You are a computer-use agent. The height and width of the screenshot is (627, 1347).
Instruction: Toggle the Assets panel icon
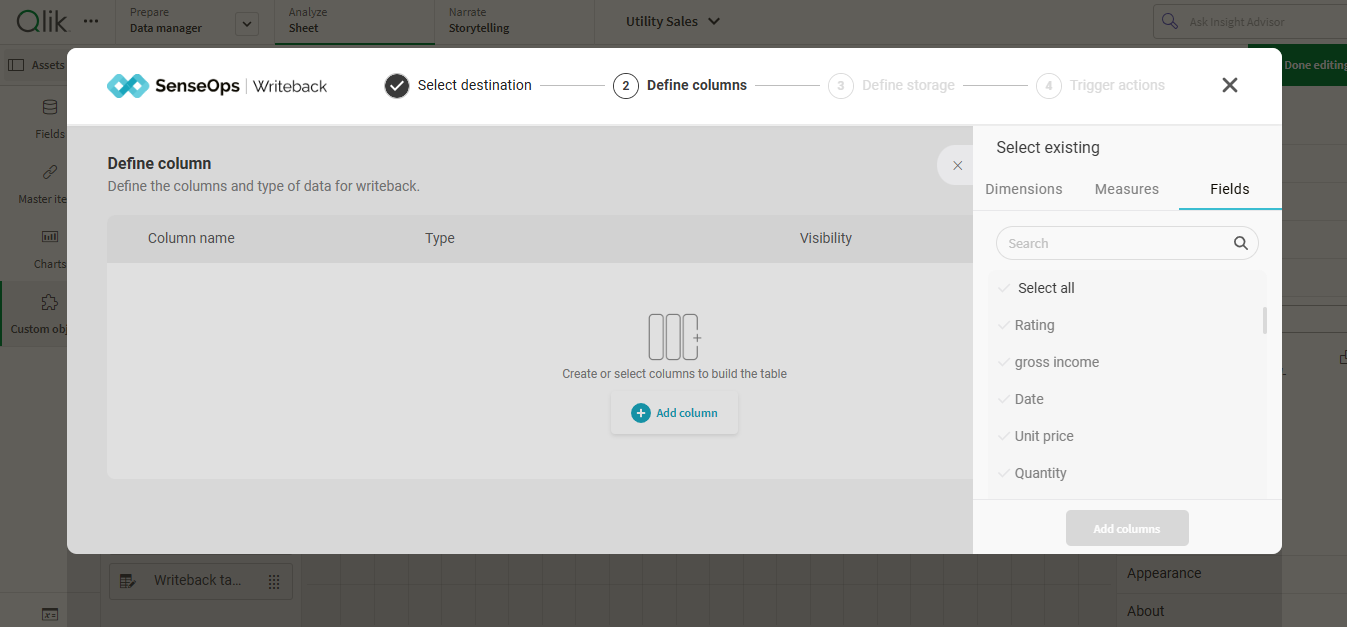(x=16, y=65)
